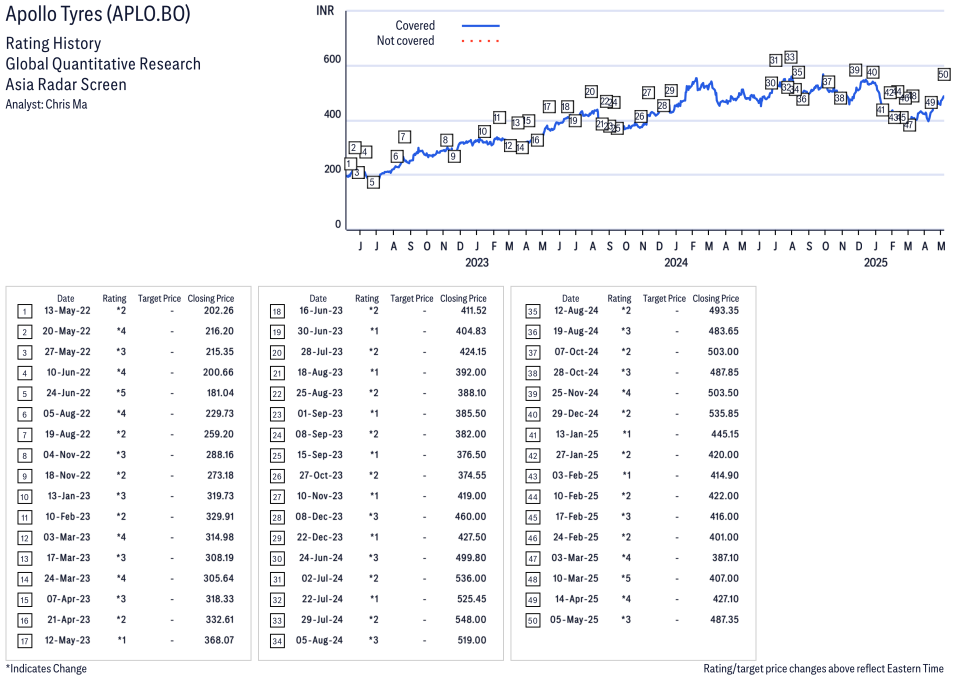Select the closing price 181.04
Screen dimensions: 955x675
(x=220, y=393)
